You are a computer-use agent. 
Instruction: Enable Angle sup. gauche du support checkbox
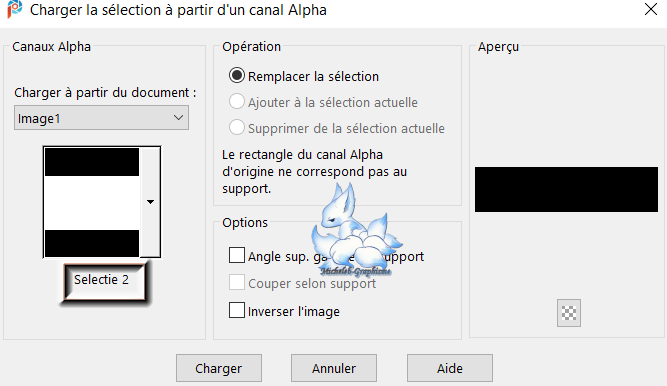[x=237, y=256]
